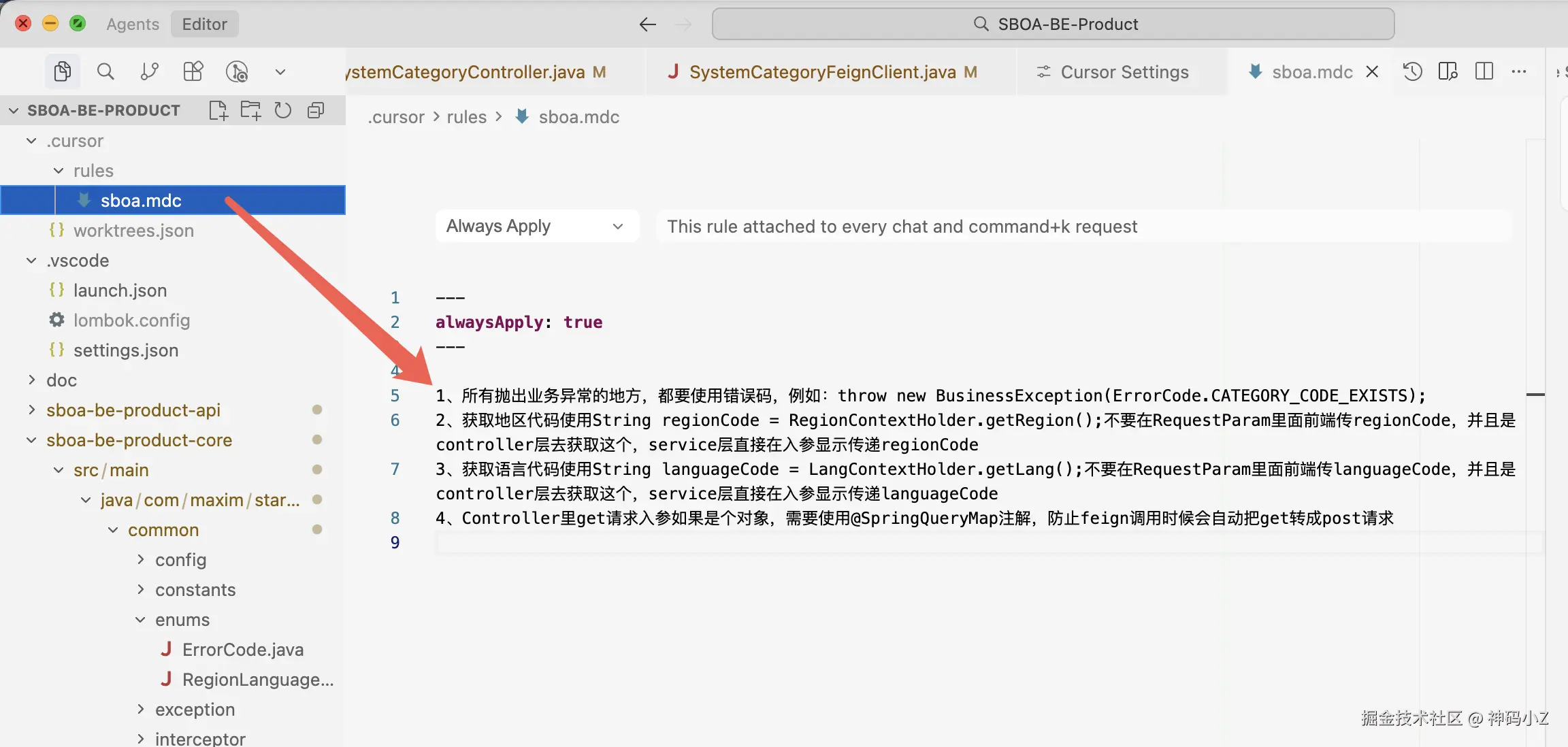
Task: Click the New File icon in explorer
Action: (218, 110)
